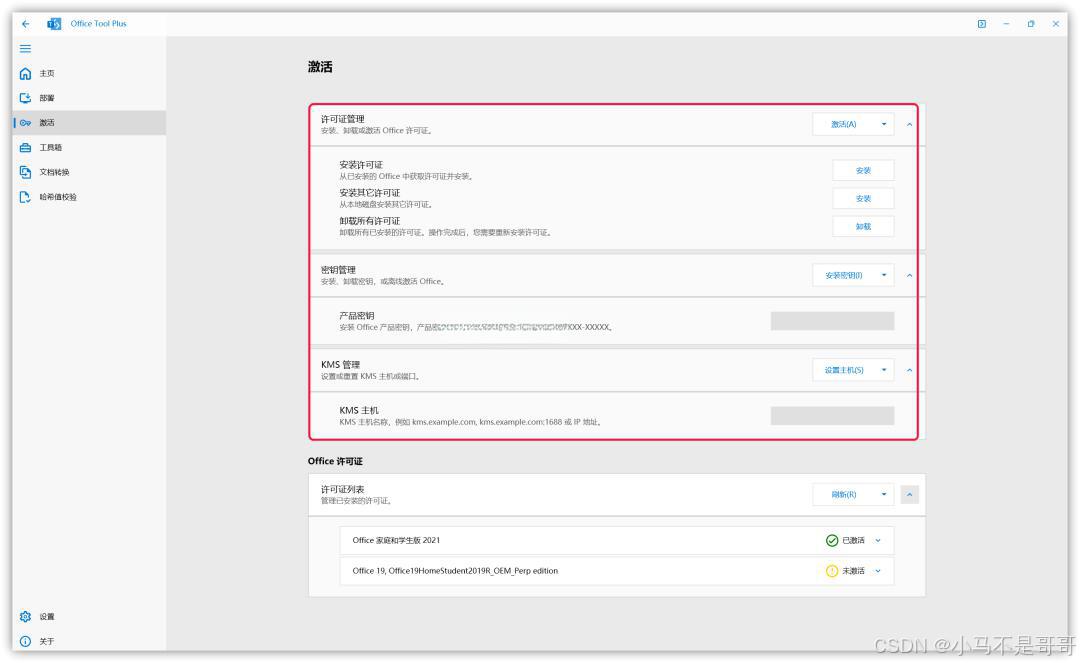Click the Office Tool Plus logo icon

(54, 23)
